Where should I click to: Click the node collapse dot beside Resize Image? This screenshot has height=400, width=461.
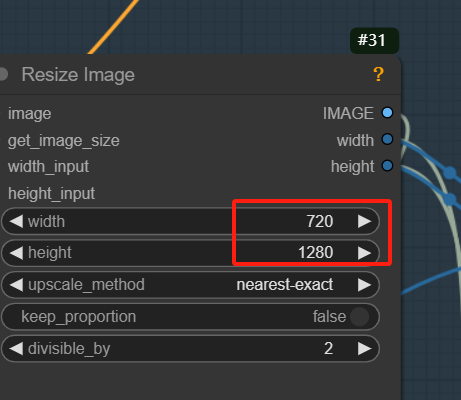coord(3,74)
